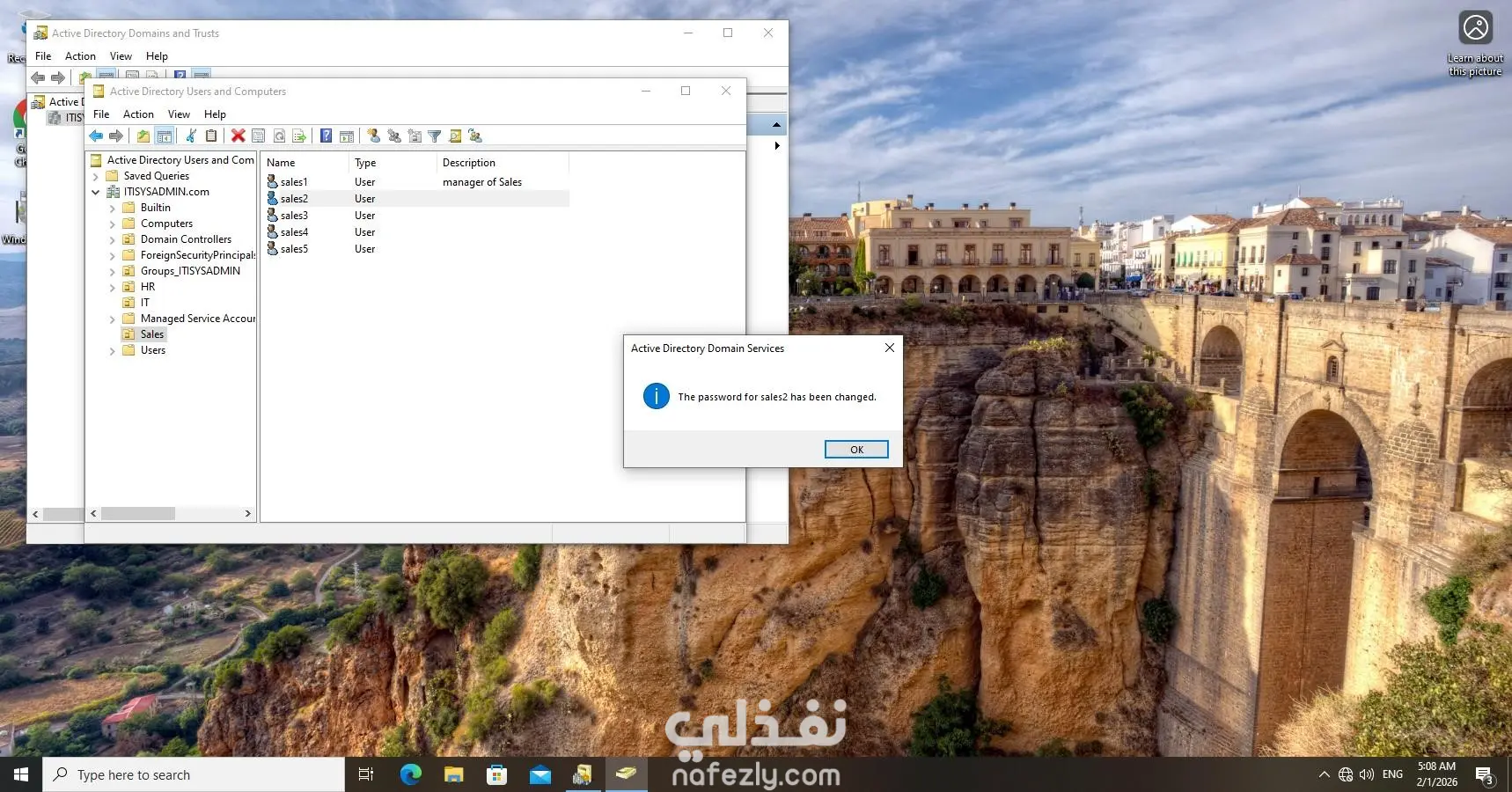1512x792 pixels.
Task: Open Microsoft Store from the taskbar
Action: (496, 774)
